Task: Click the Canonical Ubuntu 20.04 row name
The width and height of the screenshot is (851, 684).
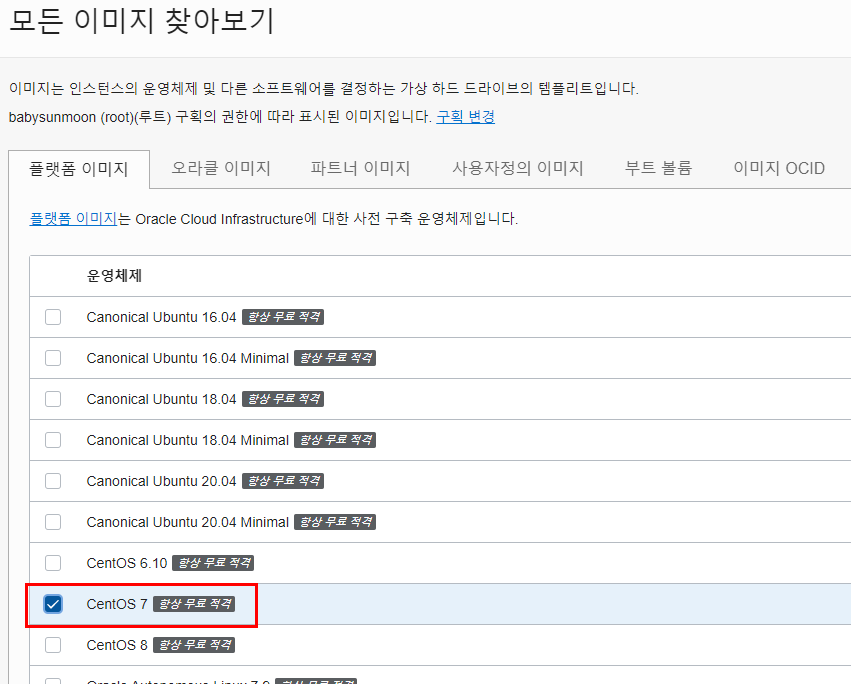Action: 161,481
